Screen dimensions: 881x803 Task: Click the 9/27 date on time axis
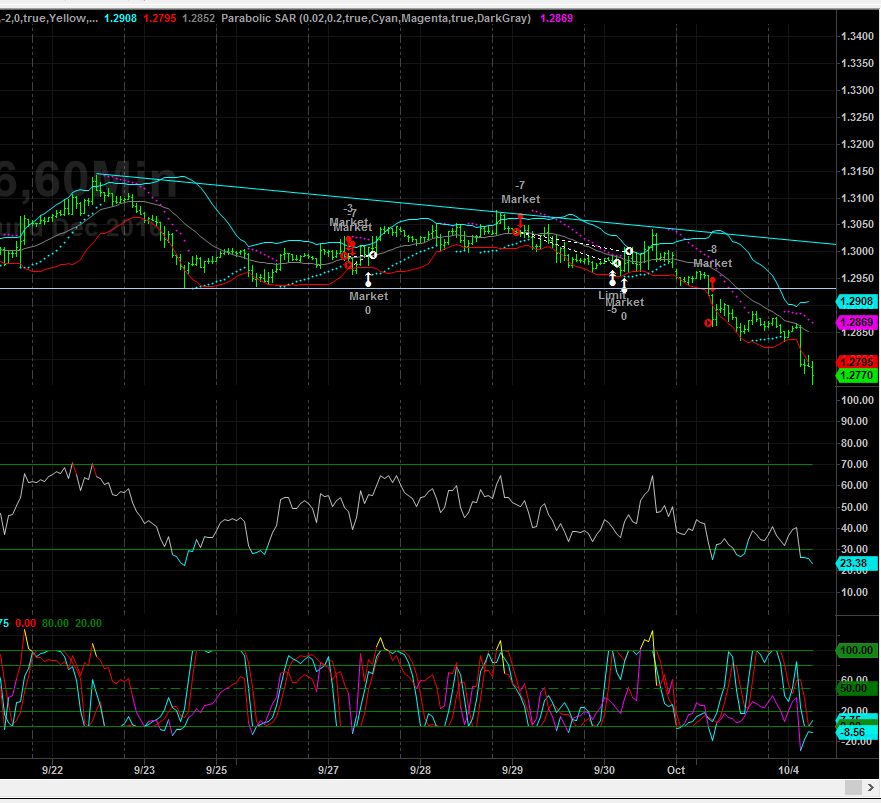327,770
